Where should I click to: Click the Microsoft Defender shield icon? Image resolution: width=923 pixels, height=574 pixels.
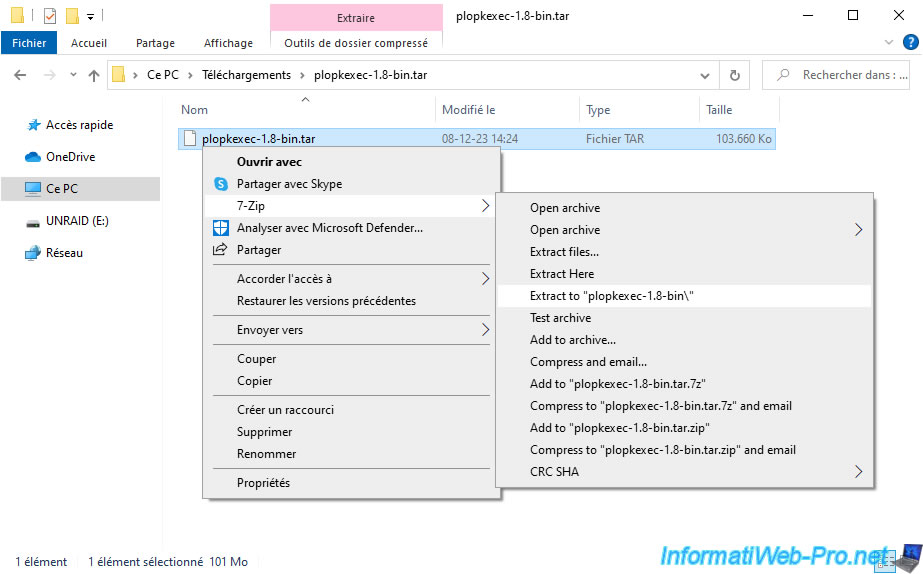[221, 228]
